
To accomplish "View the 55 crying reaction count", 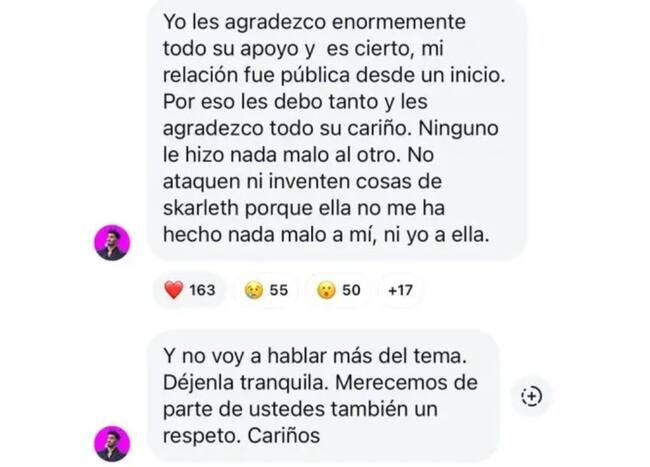I will pos(279,290).
